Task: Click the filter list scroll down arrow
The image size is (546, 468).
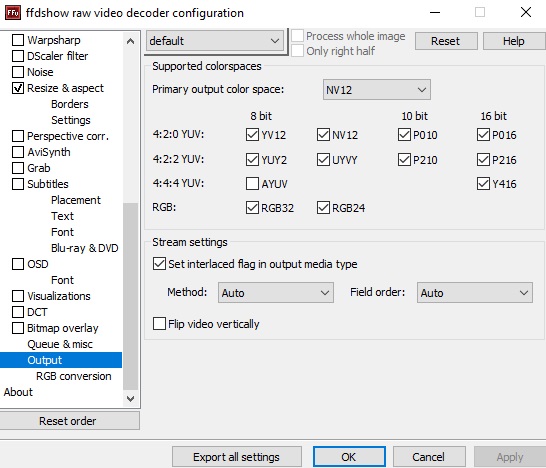Action: pos(131,398)
